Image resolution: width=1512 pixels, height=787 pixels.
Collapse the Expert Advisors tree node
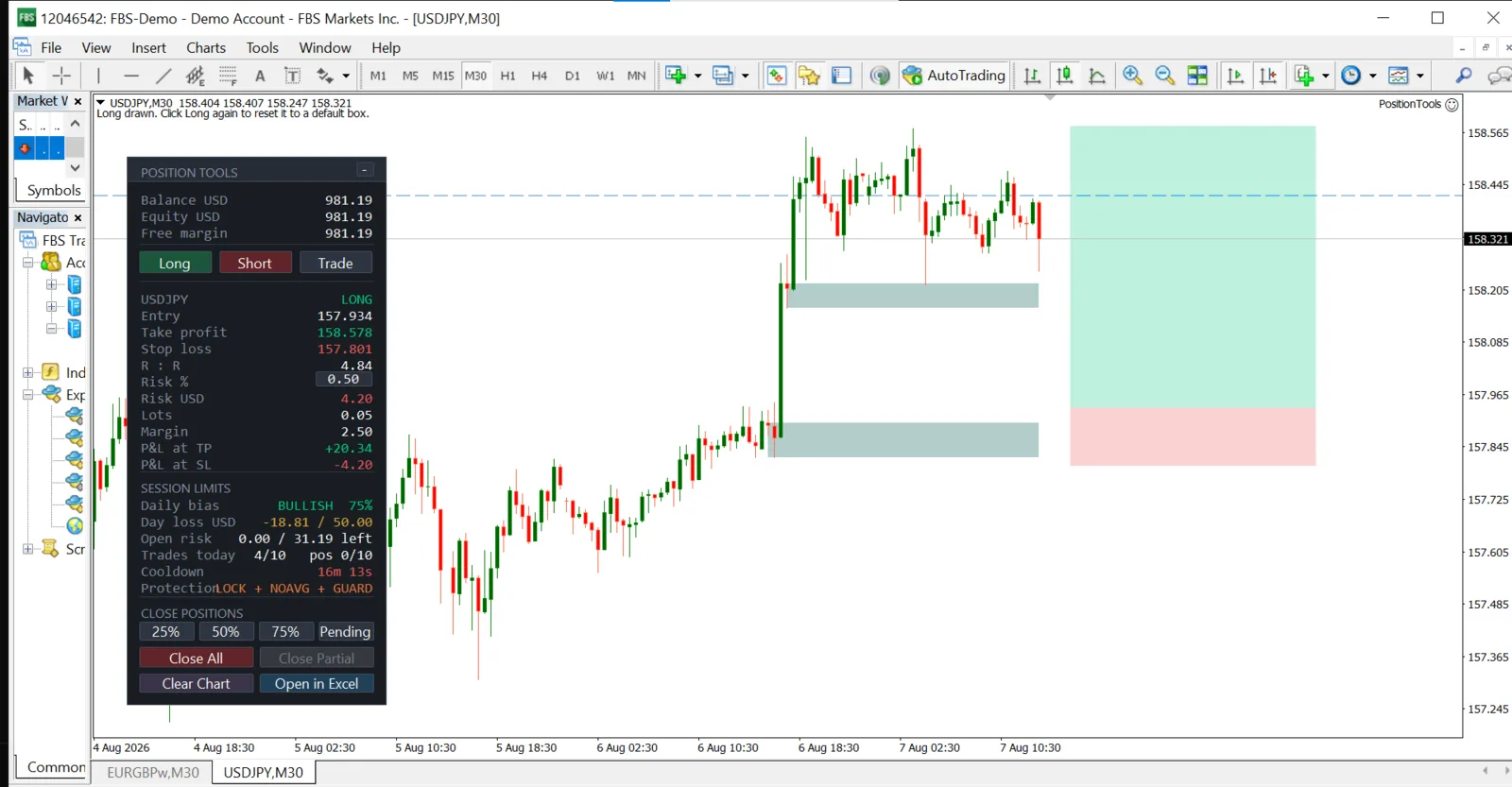coord(28,395)
